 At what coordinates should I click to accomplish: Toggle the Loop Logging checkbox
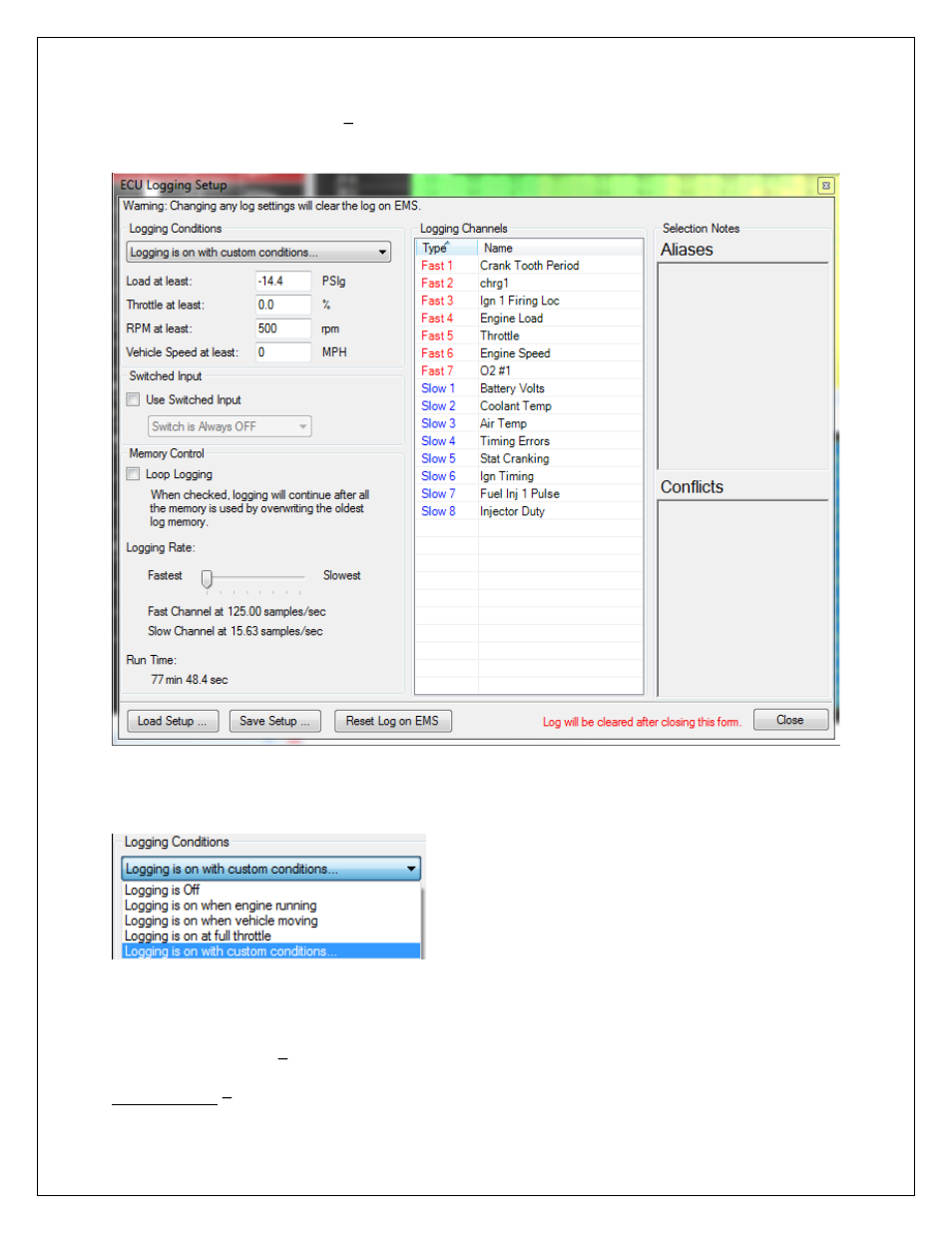tap(133, 474)
